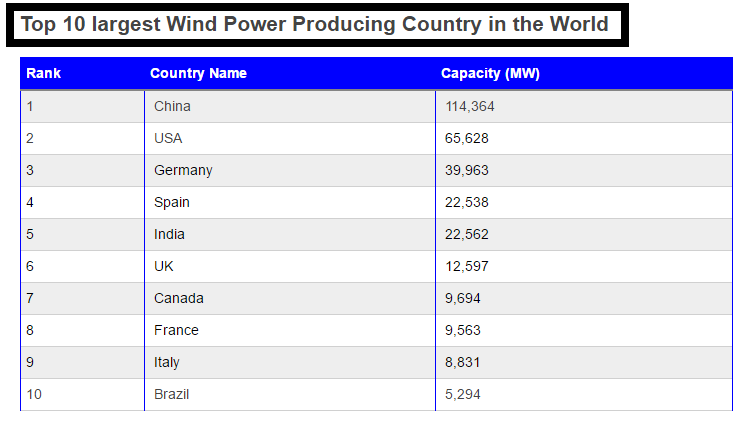Click the title 'Top 10 largest Wind Power Producing Country in the World'

coord(314,25)
